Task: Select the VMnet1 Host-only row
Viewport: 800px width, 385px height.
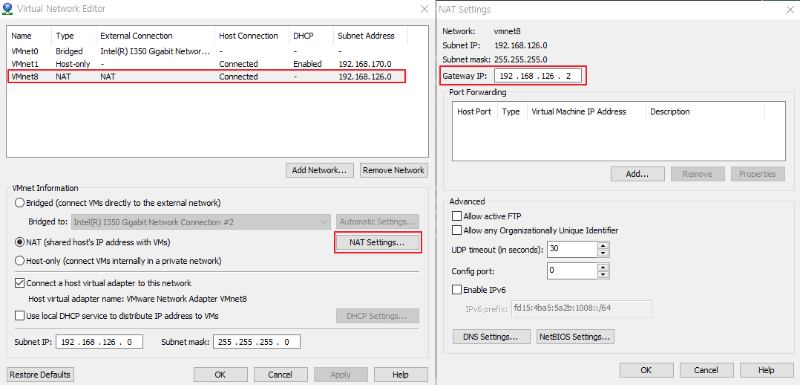Action: coord(207,64)
